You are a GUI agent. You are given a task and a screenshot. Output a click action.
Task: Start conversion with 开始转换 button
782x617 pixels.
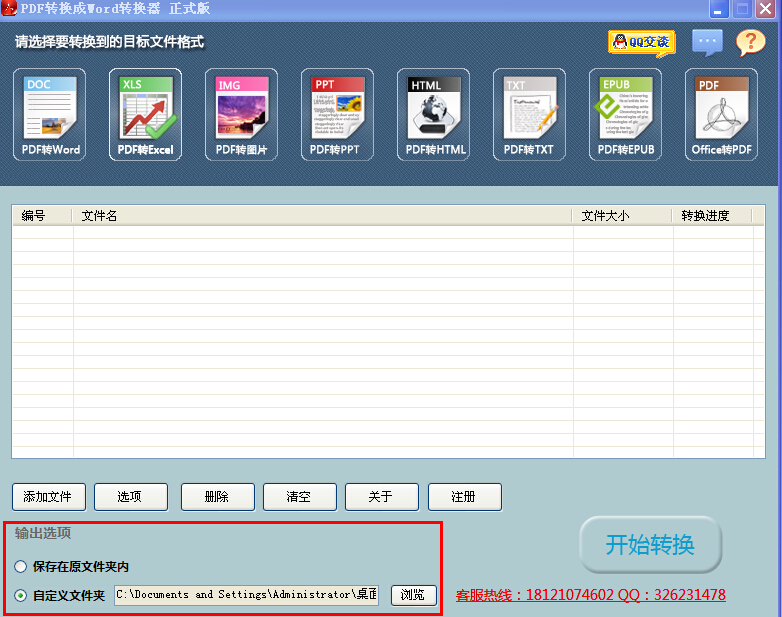click(650, 545)
